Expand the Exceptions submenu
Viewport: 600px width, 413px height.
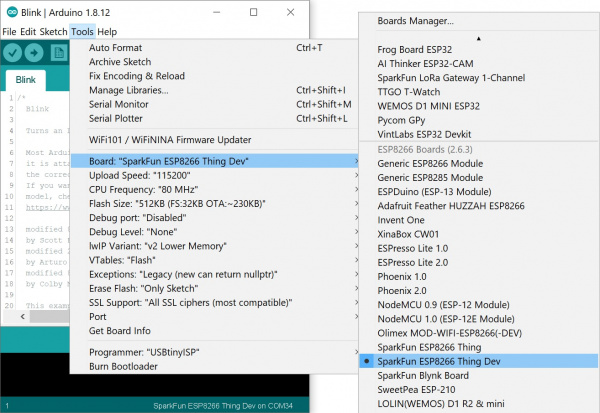(214, 274)
